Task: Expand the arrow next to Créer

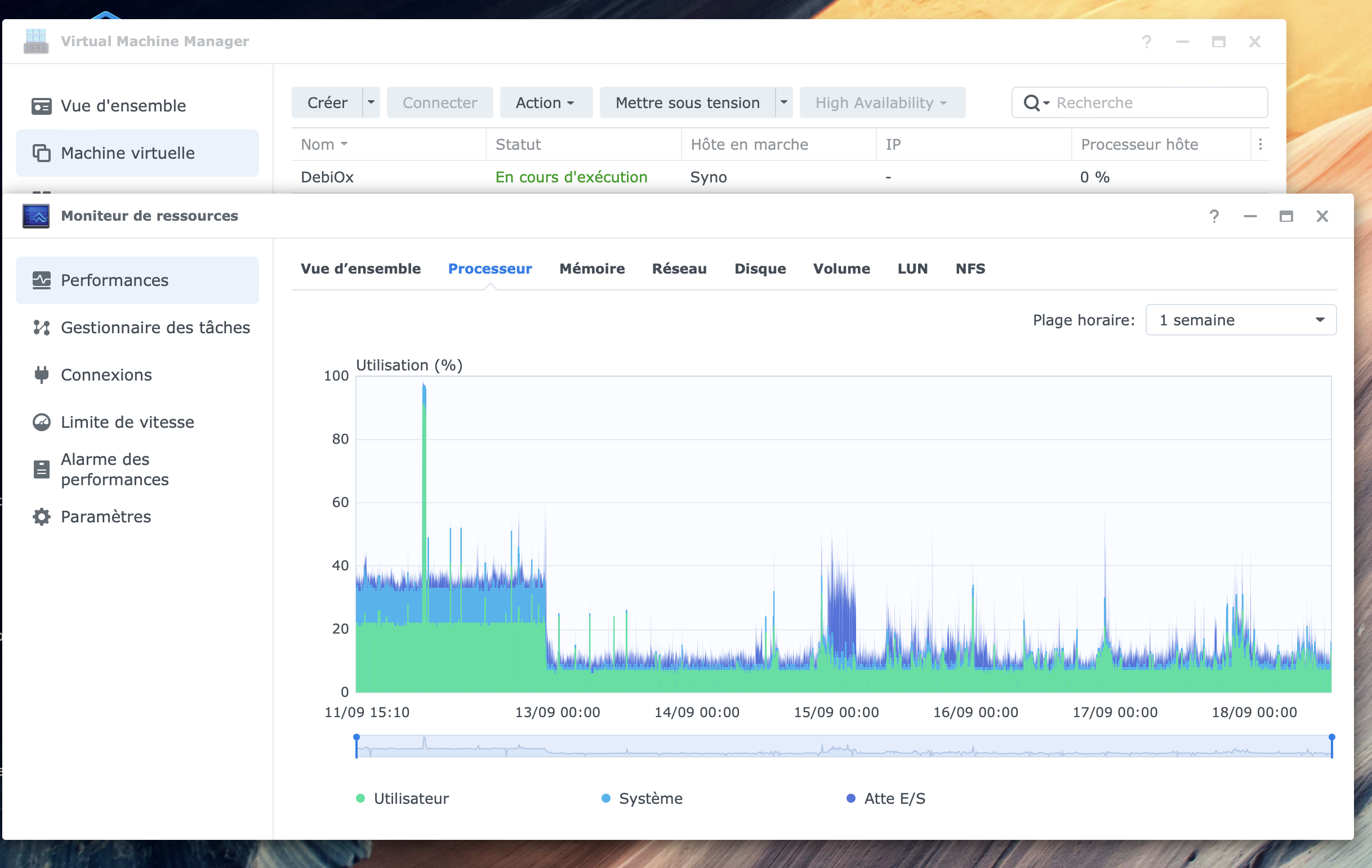Action: [x=371, y=102]
